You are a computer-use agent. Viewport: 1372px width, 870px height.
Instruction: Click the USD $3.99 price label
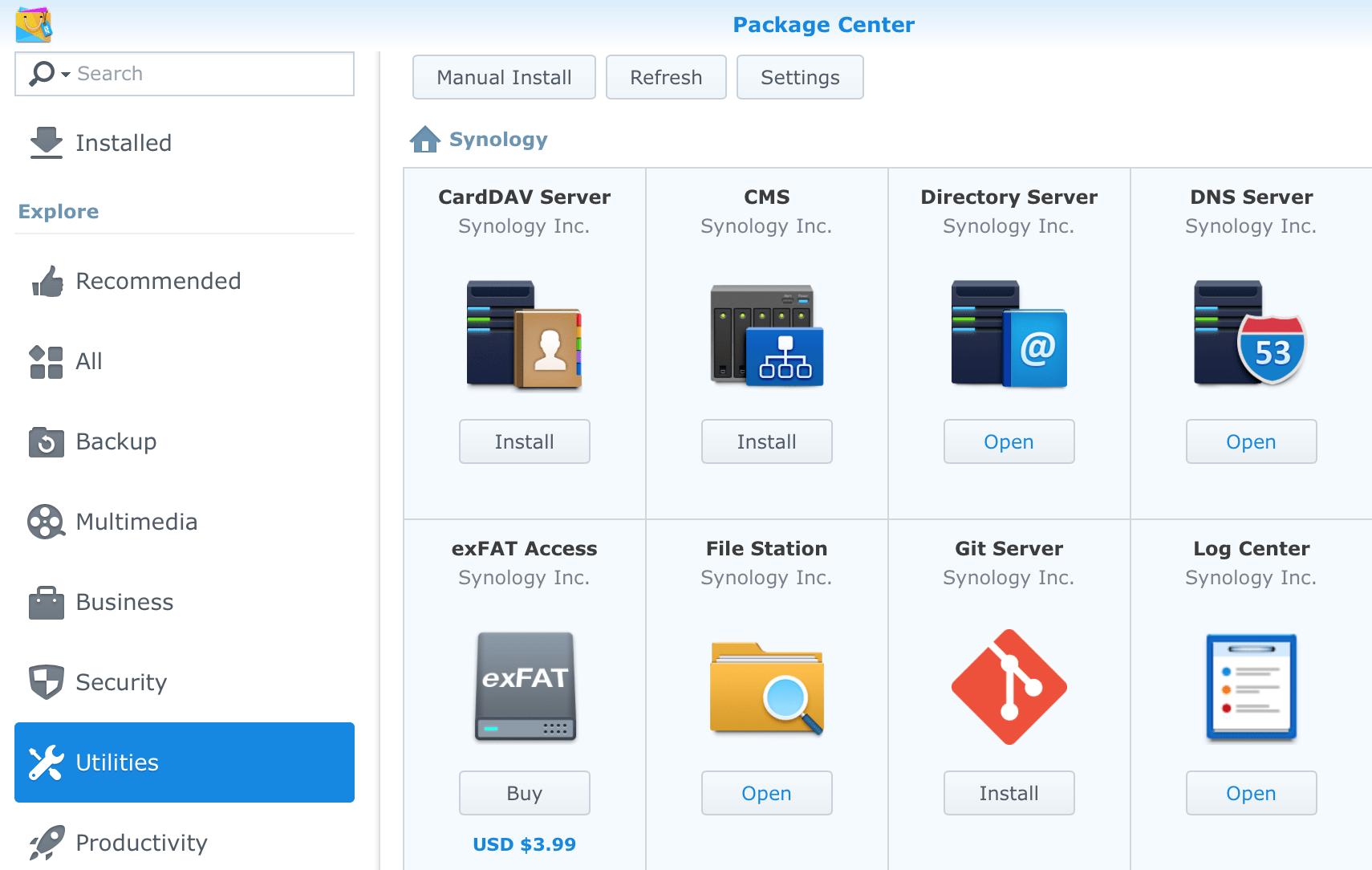525,844
